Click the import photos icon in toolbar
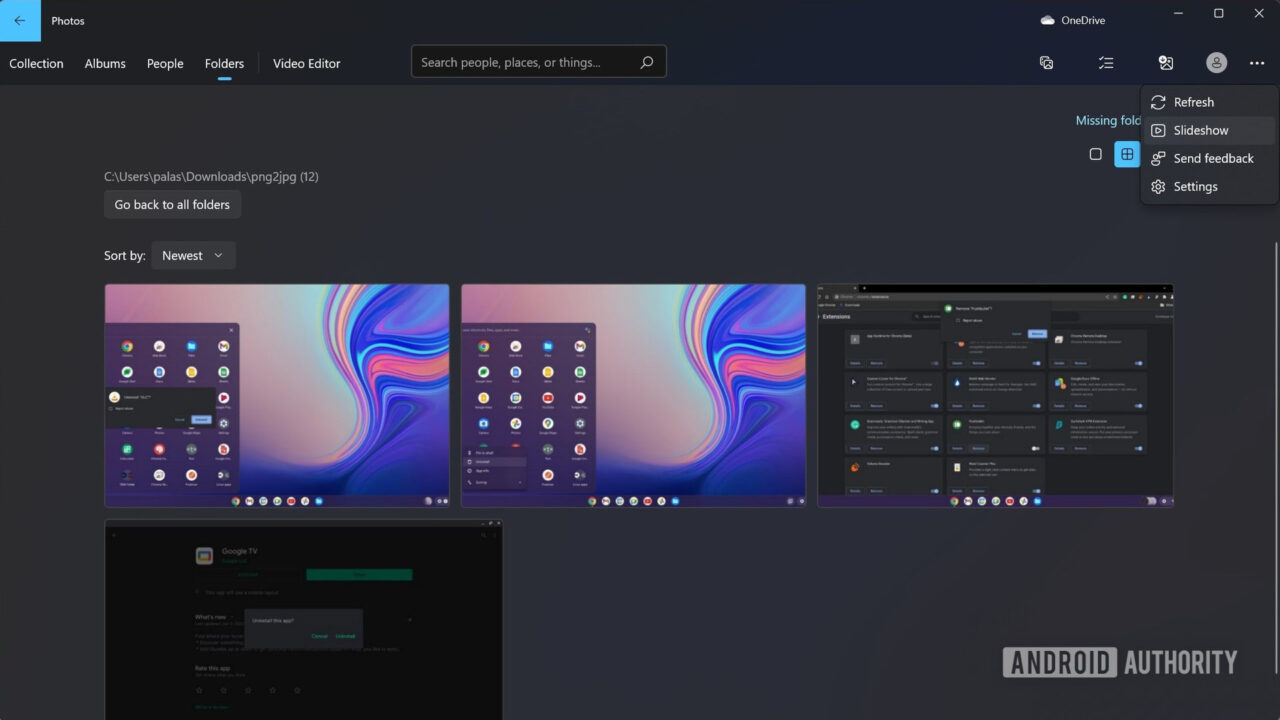 [x=1166, y=62]
